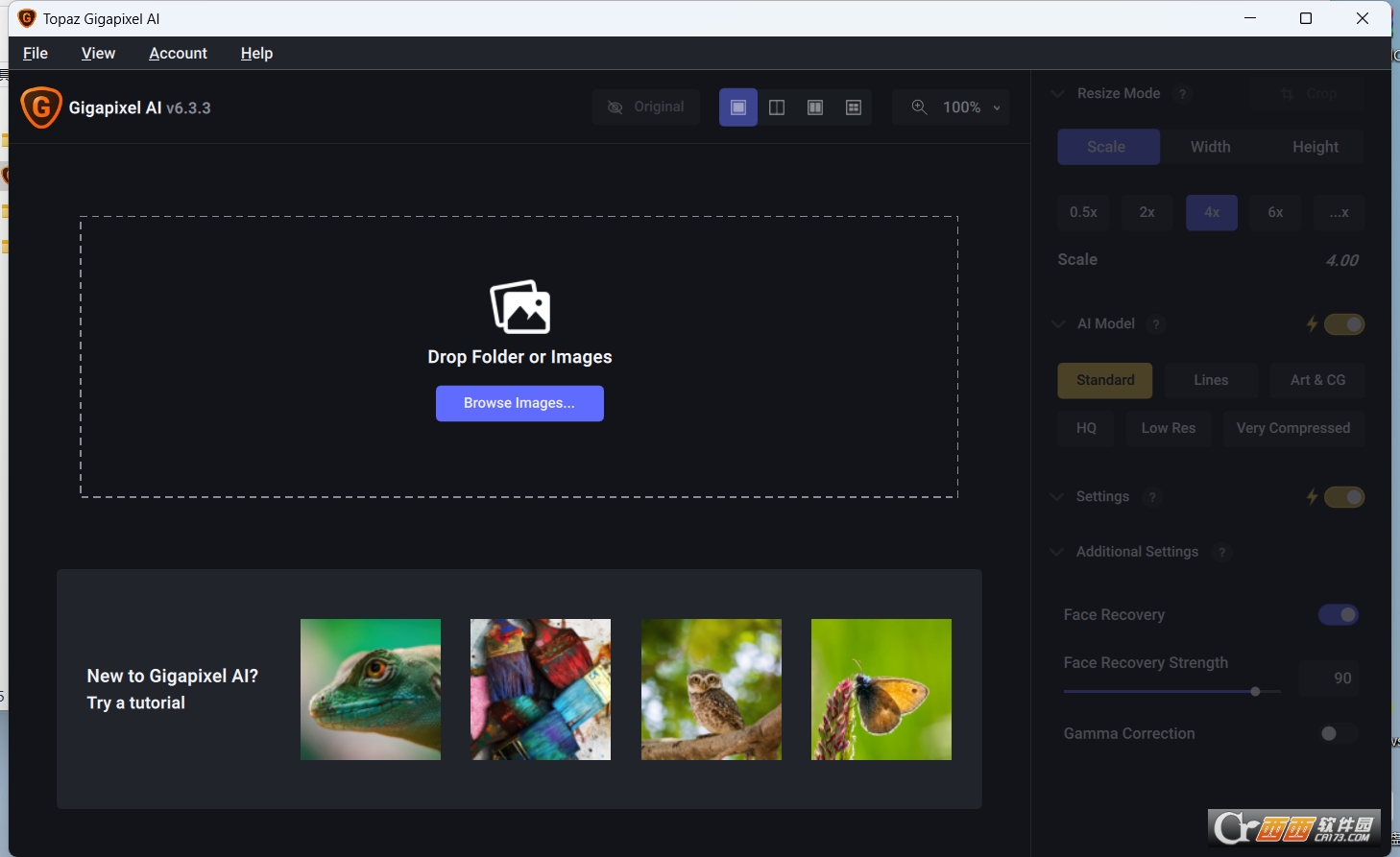
Task: Toggle the Original view button
Action: click(646, 107)
